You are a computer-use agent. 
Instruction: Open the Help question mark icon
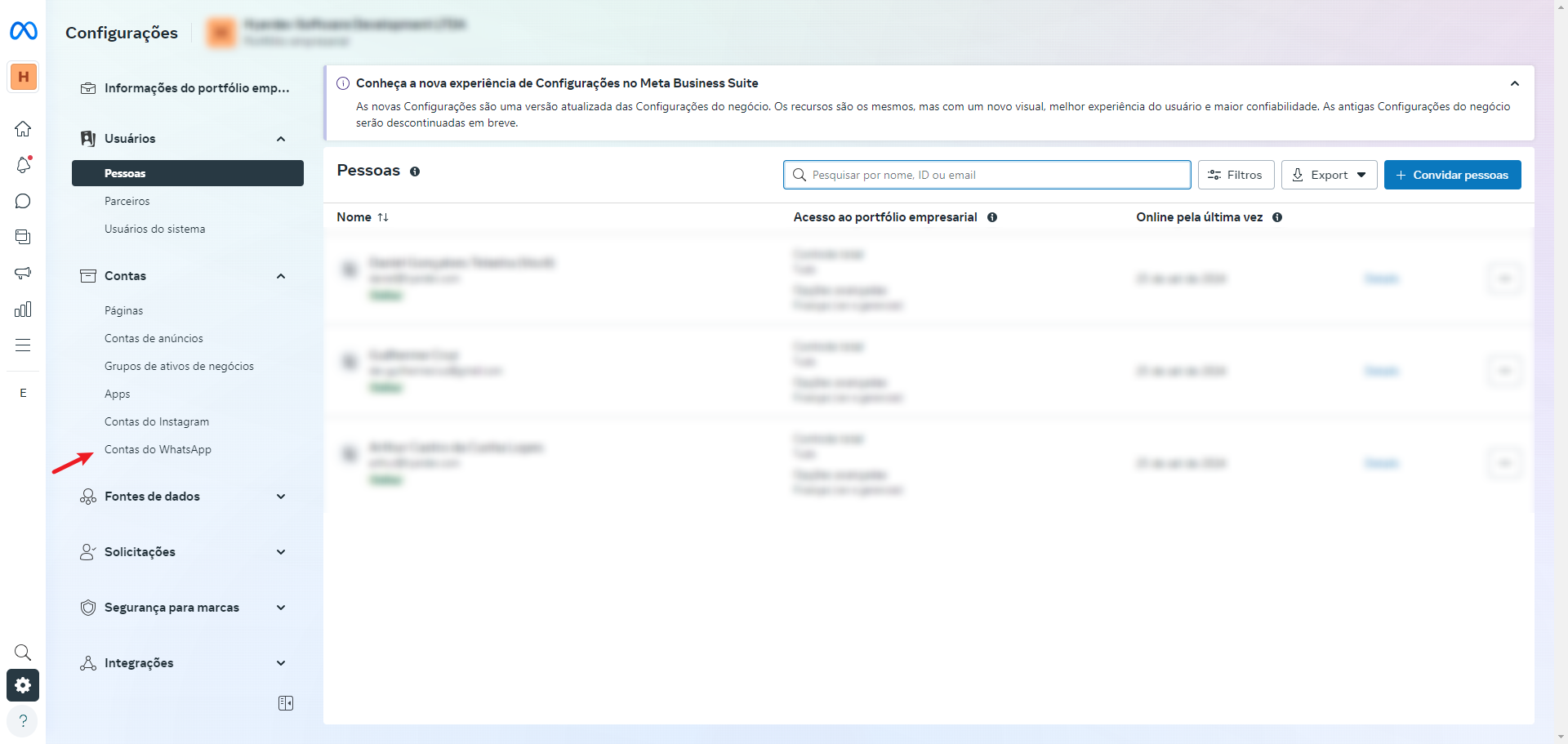[x=23, y=720]
